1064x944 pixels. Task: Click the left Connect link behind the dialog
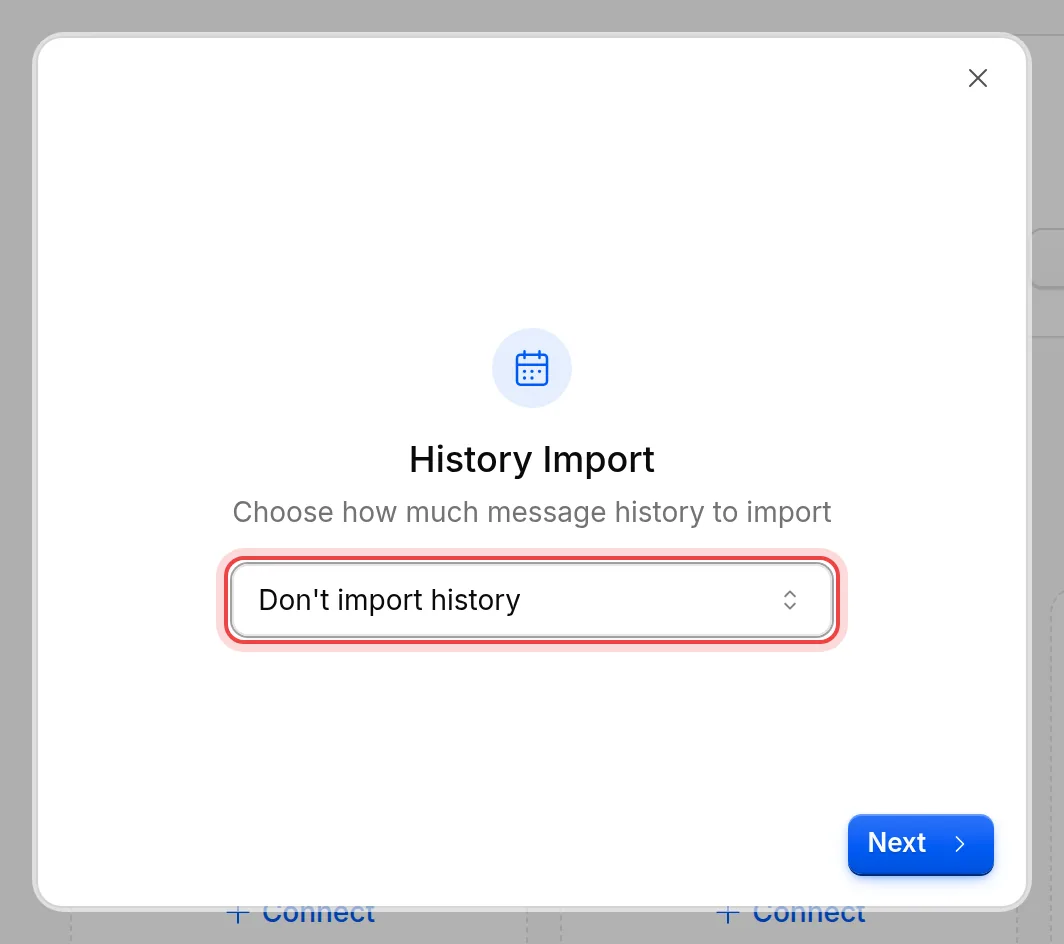coord(301,913)
